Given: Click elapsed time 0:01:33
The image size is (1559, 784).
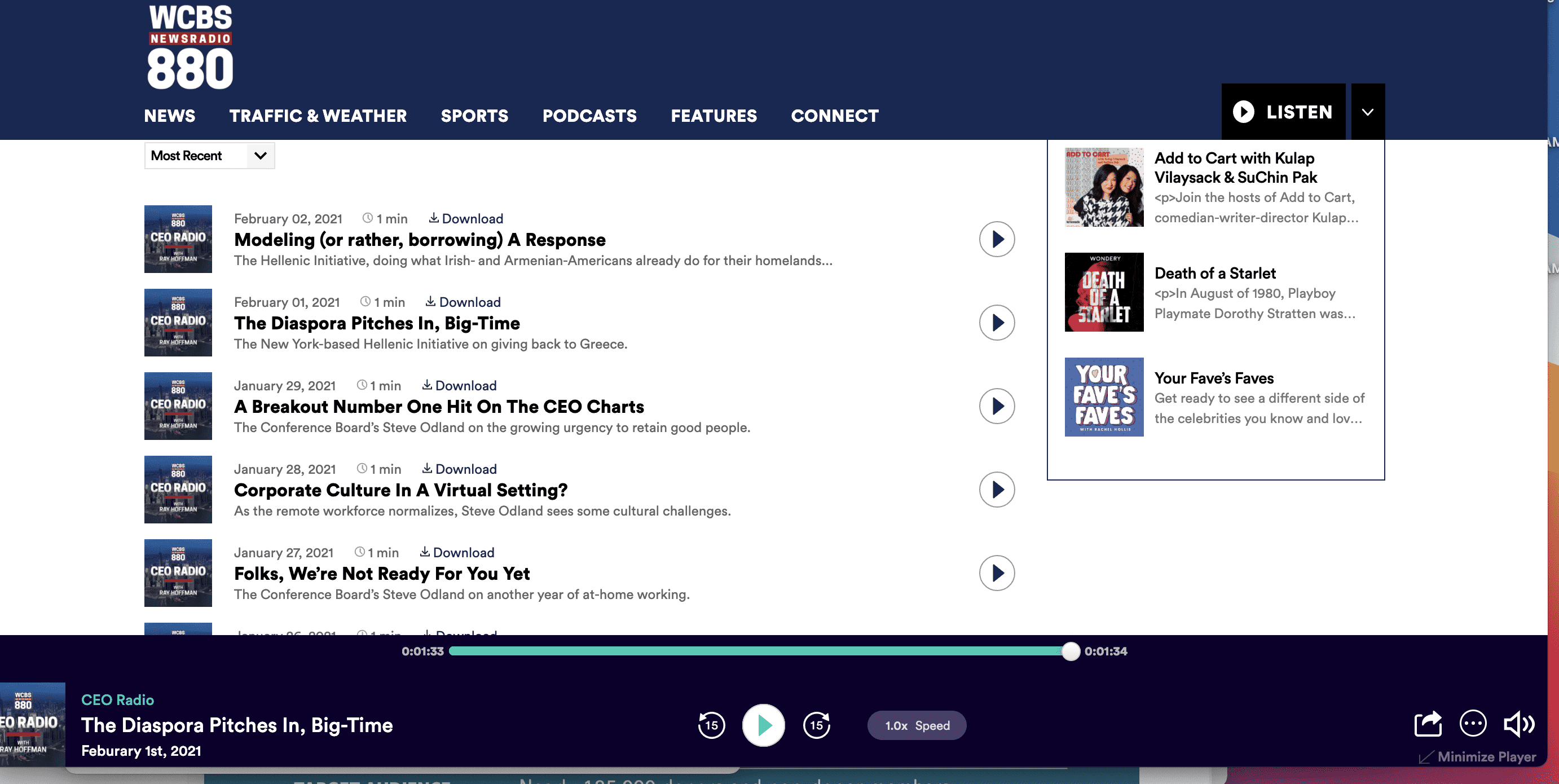Looking at the screenshot, I should click(422, 651).
